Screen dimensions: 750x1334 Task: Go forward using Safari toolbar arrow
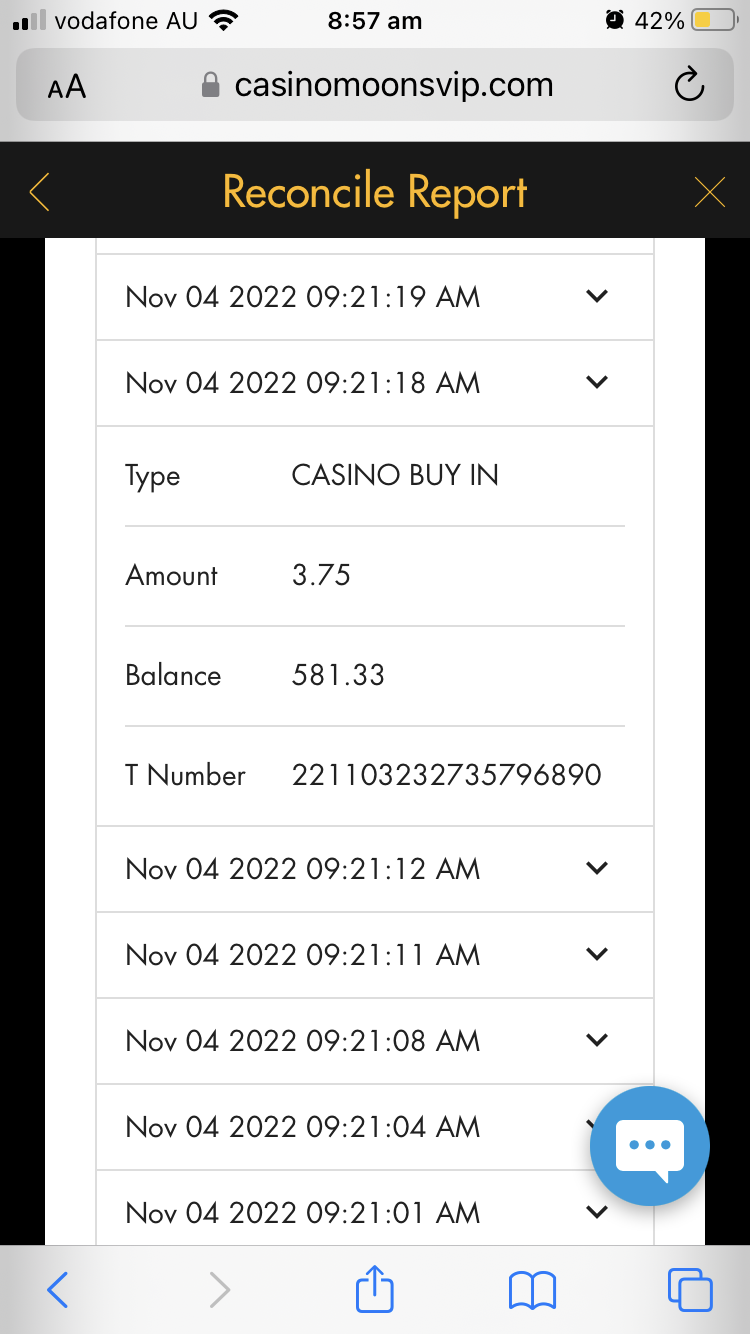pos(219,1289)
